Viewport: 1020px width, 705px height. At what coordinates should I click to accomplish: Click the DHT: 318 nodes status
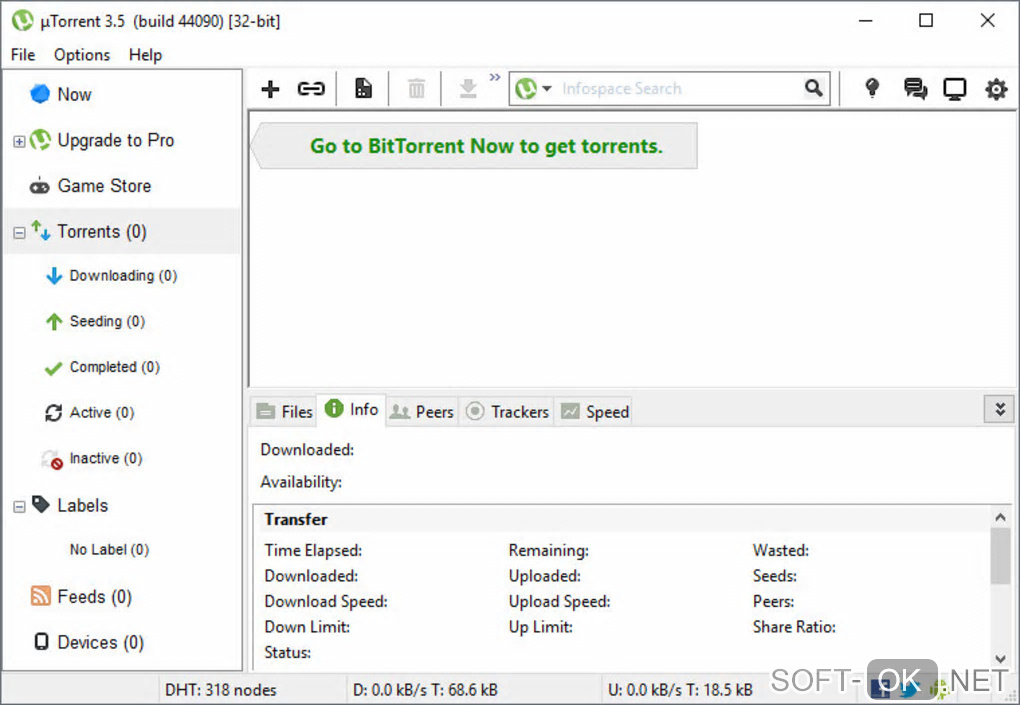(221, 689)
